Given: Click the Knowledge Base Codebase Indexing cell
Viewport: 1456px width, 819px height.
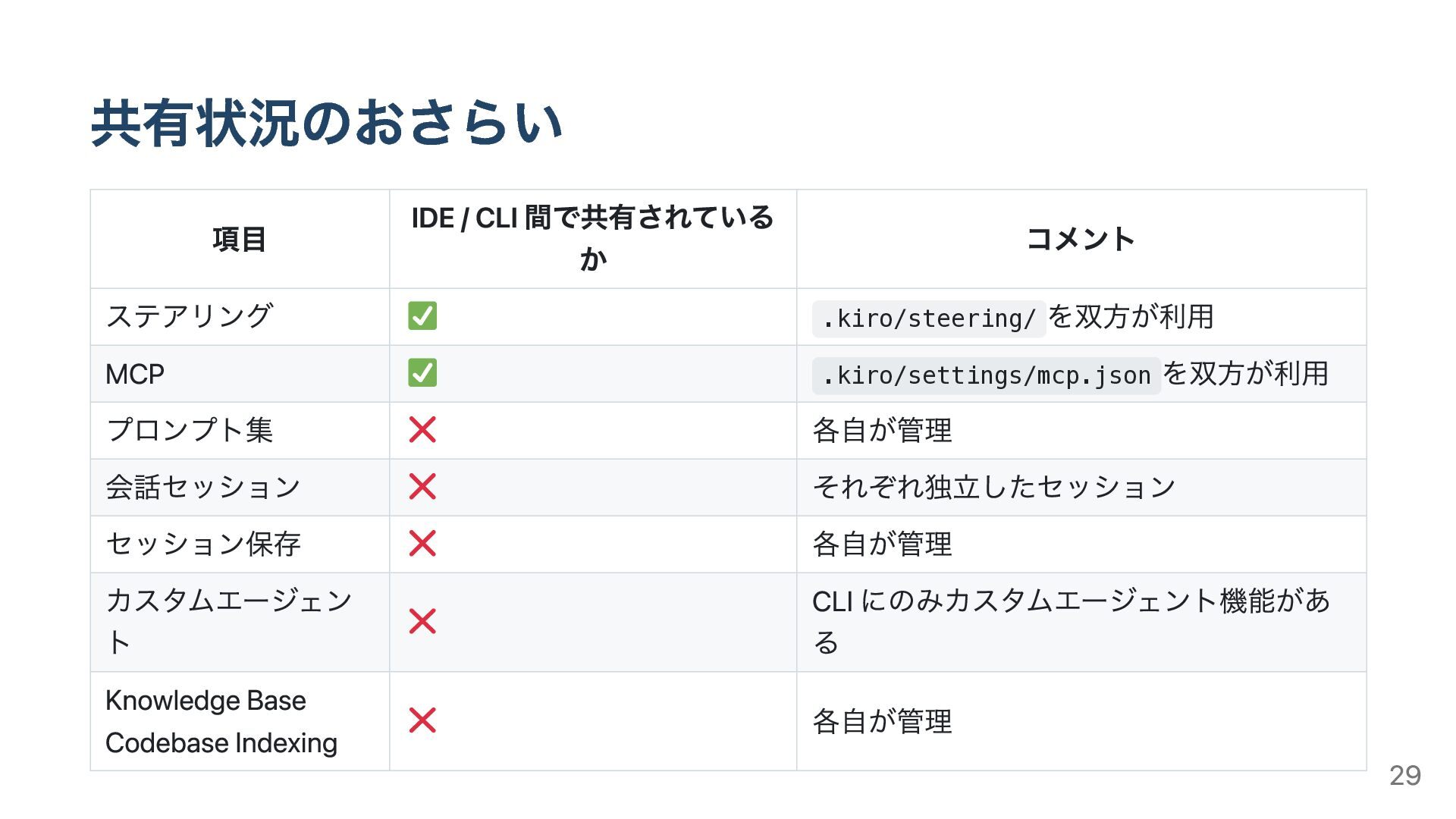Looking at the screenshot, I should [221, 721].
